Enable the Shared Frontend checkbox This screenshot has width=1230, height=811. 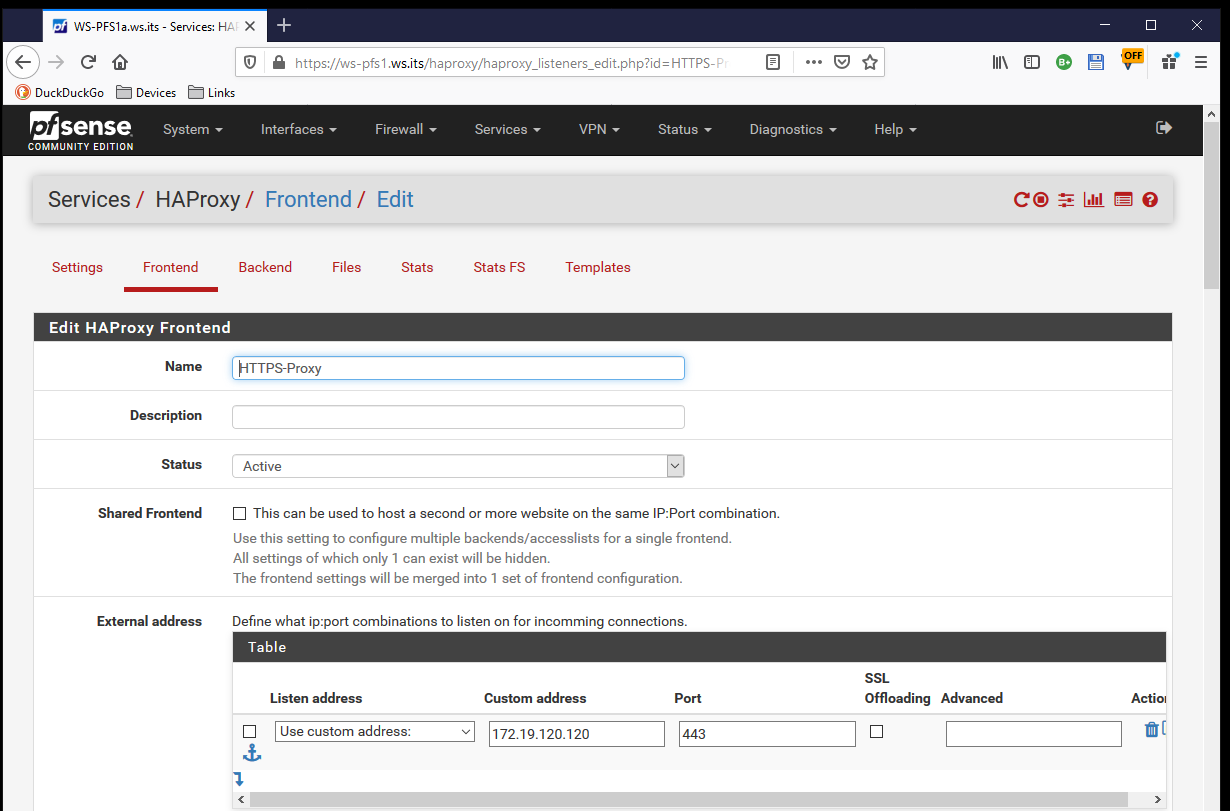[x=239, y=514]
